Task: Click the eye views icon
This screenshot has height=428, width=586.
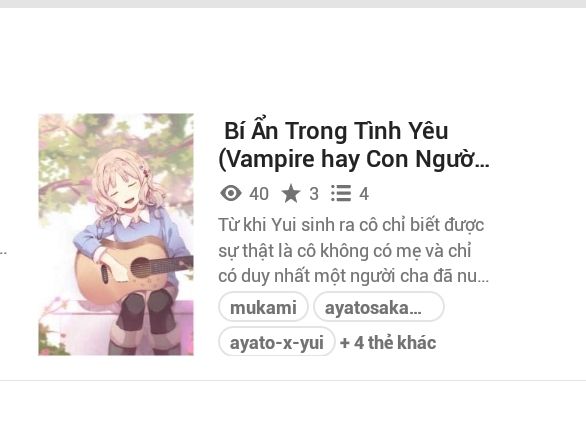Action: [231, 194]
